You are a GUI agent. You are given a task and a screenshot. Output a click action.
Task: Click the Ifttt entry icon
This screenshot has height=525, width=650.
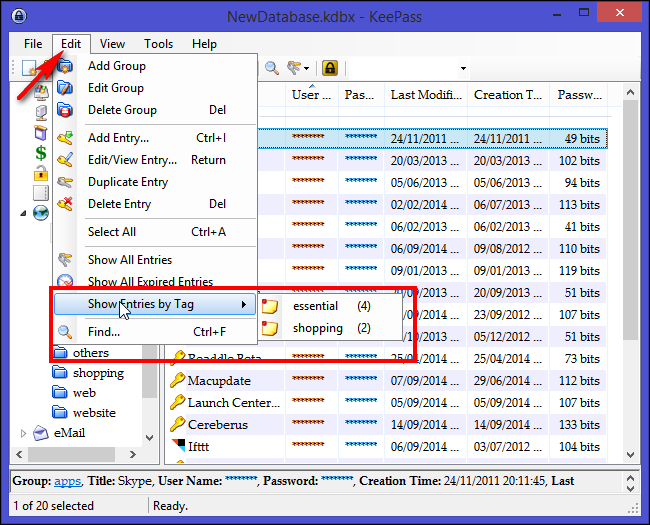[x=177, y=447]
